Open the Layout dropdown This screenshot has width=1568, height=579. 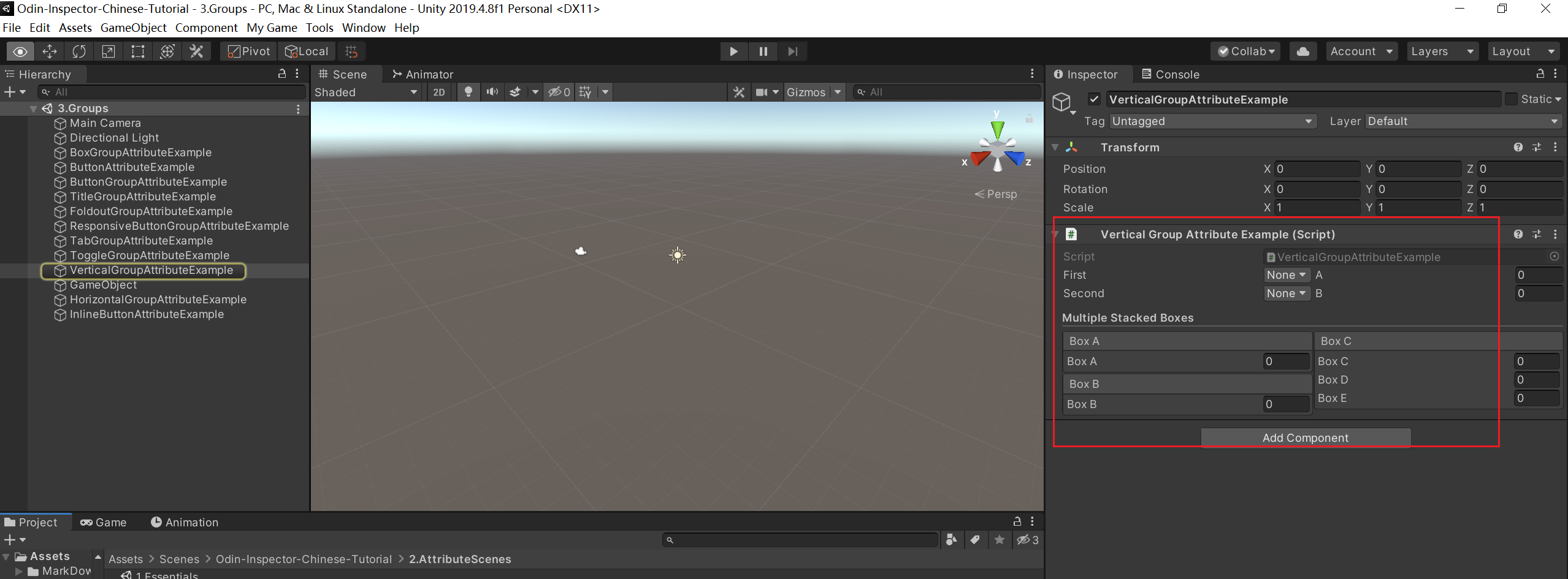[1524, 51]
